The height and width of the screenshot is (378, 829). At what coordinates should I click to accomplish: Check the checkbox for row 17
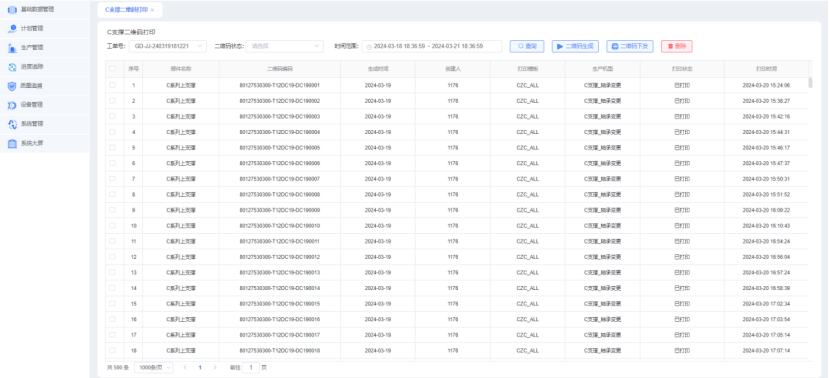[x=112, y=335]
